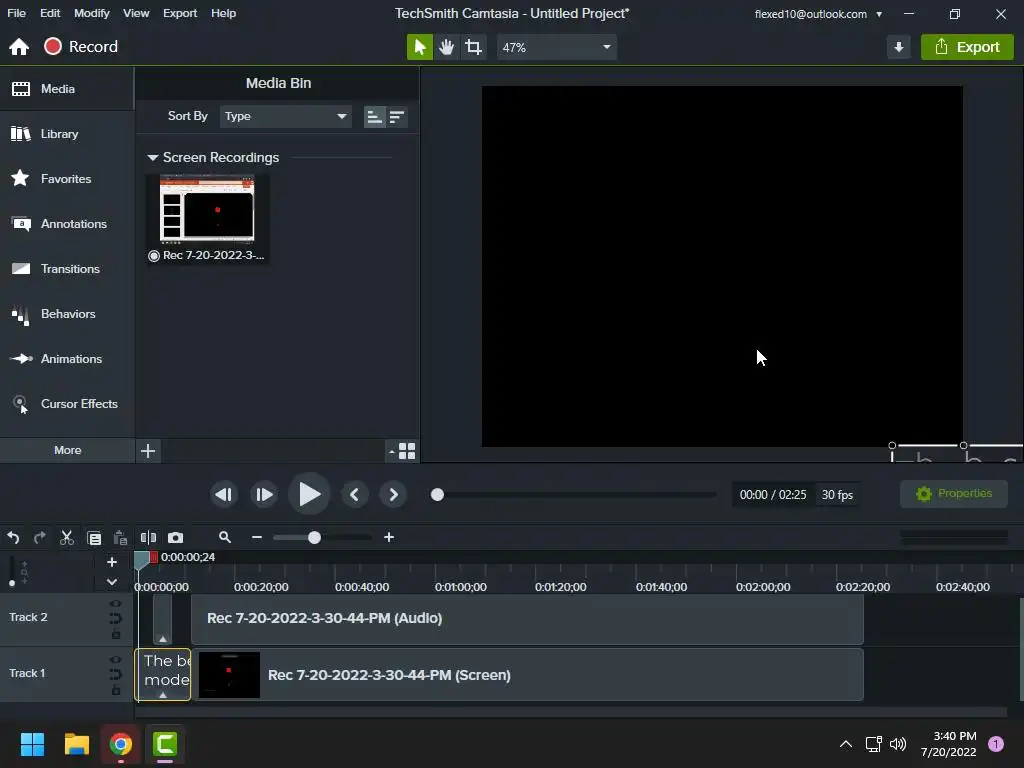The height and width of the screenshot is (768, 1024).
Task: Select the Screen clip on Track 1
Action: tap(528, 675)
